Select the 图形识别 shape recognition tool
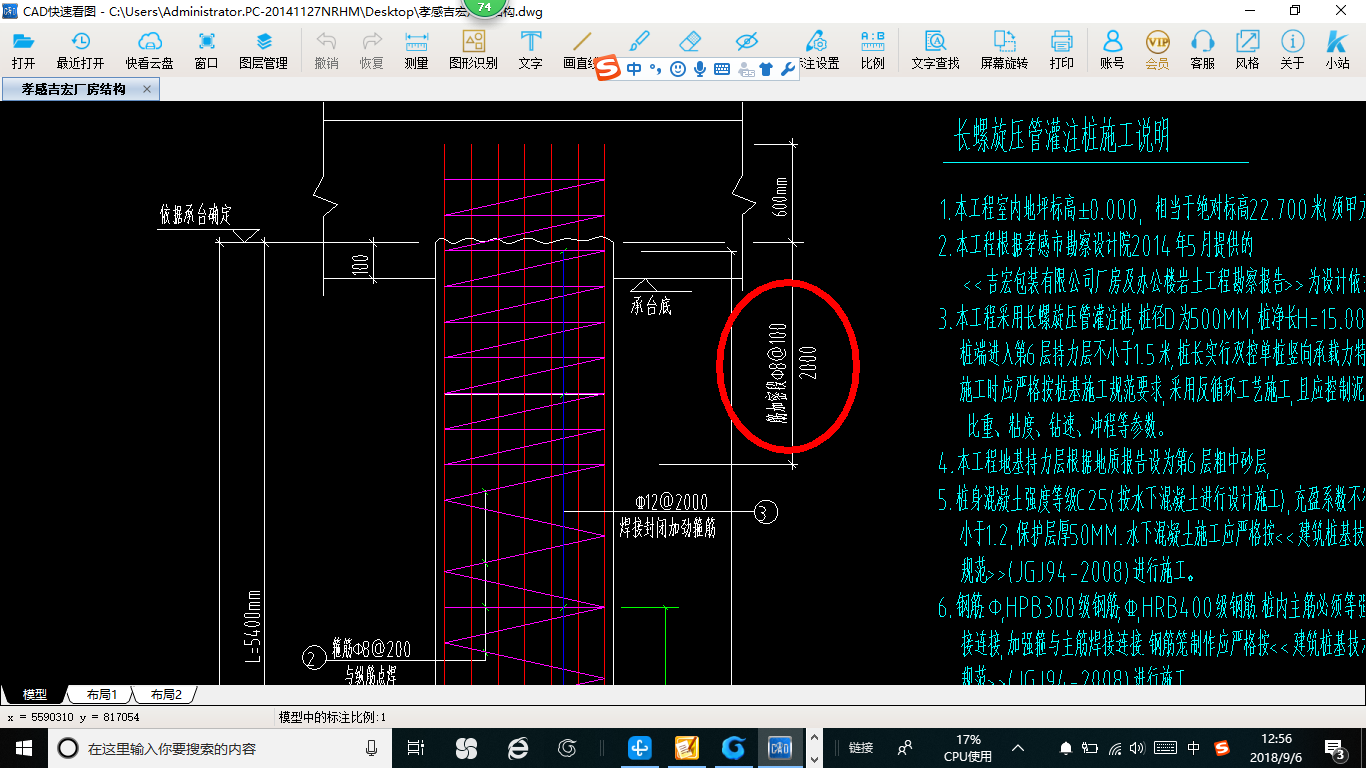1366x768 pixels. pyautogui.click(x=473, y=49)
